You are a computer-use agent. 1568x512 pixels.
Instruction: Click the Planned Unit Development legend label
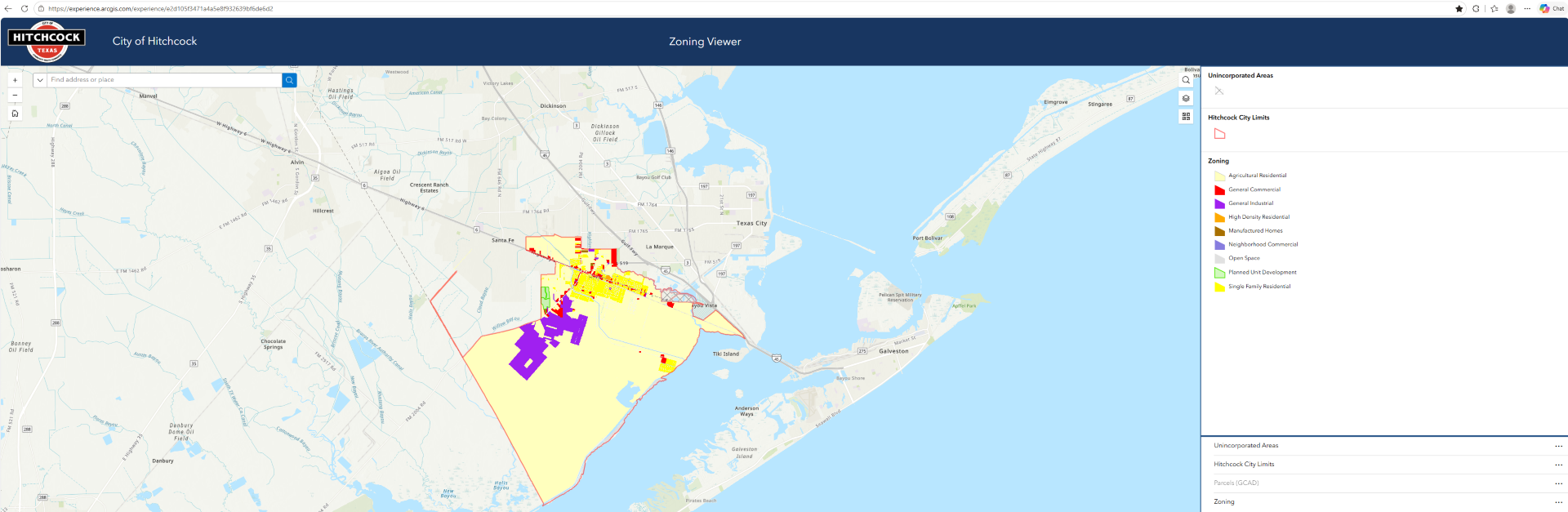(x=1263, y=273)
